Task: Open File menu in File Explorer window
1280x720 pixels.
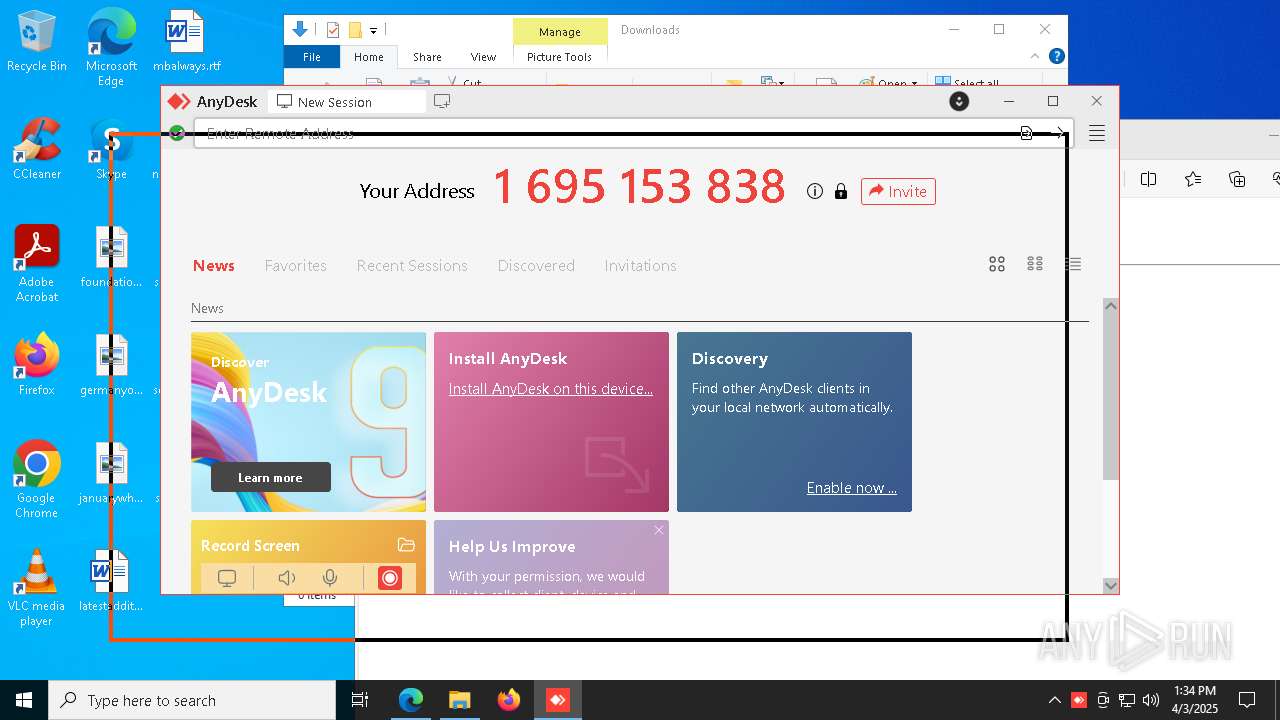Action: (312, 57)
